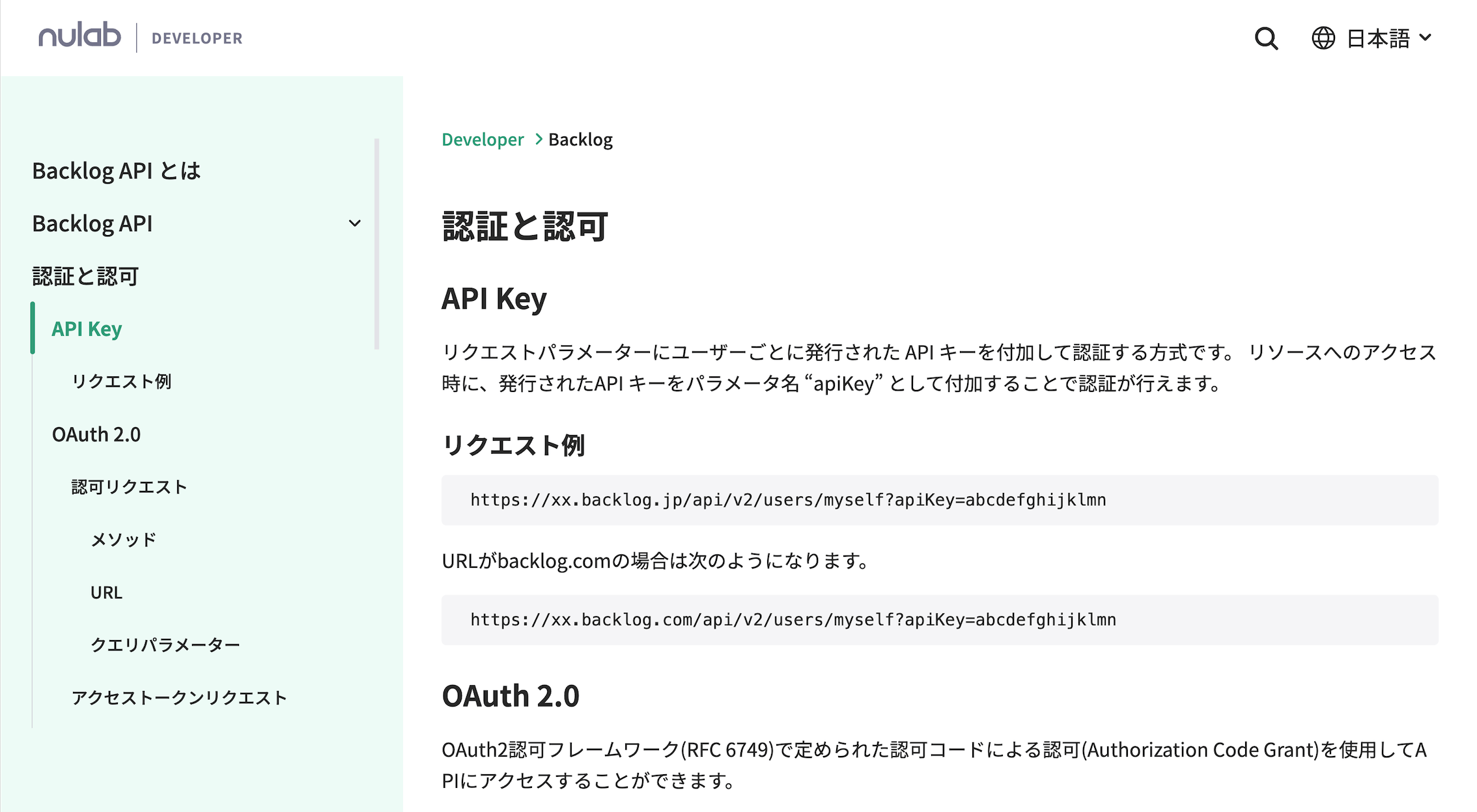Click the sidebar vertical scrollbar

point(376,244)
